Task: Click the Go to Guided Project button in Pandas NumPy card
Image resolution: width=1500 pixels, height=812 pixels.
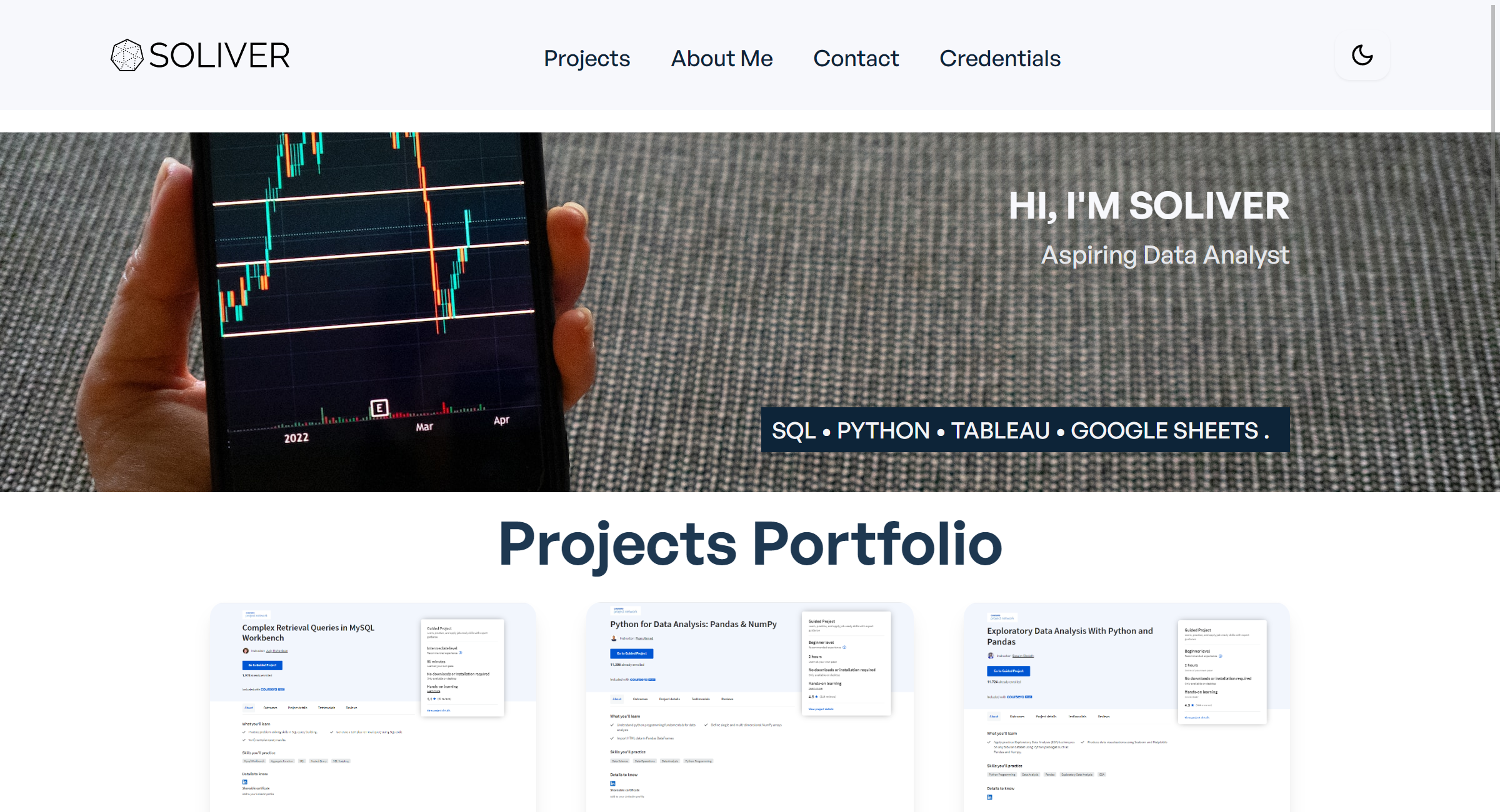Action: point(632,653)
